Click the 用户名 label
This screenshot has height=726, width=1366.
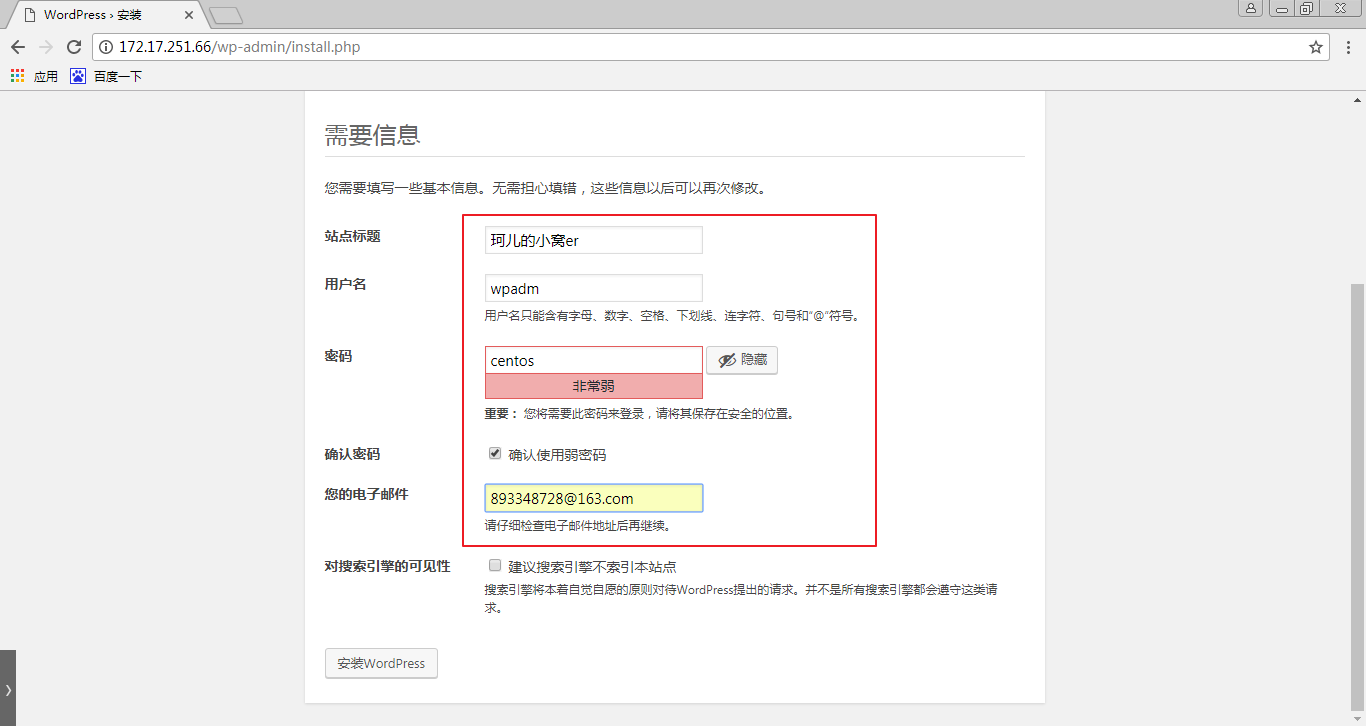345,284
